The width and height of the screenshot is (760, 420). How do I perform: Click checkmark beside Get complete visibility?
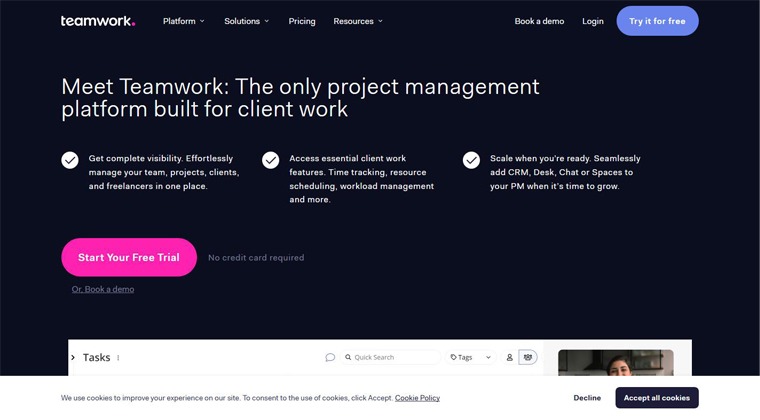[70, 160]
